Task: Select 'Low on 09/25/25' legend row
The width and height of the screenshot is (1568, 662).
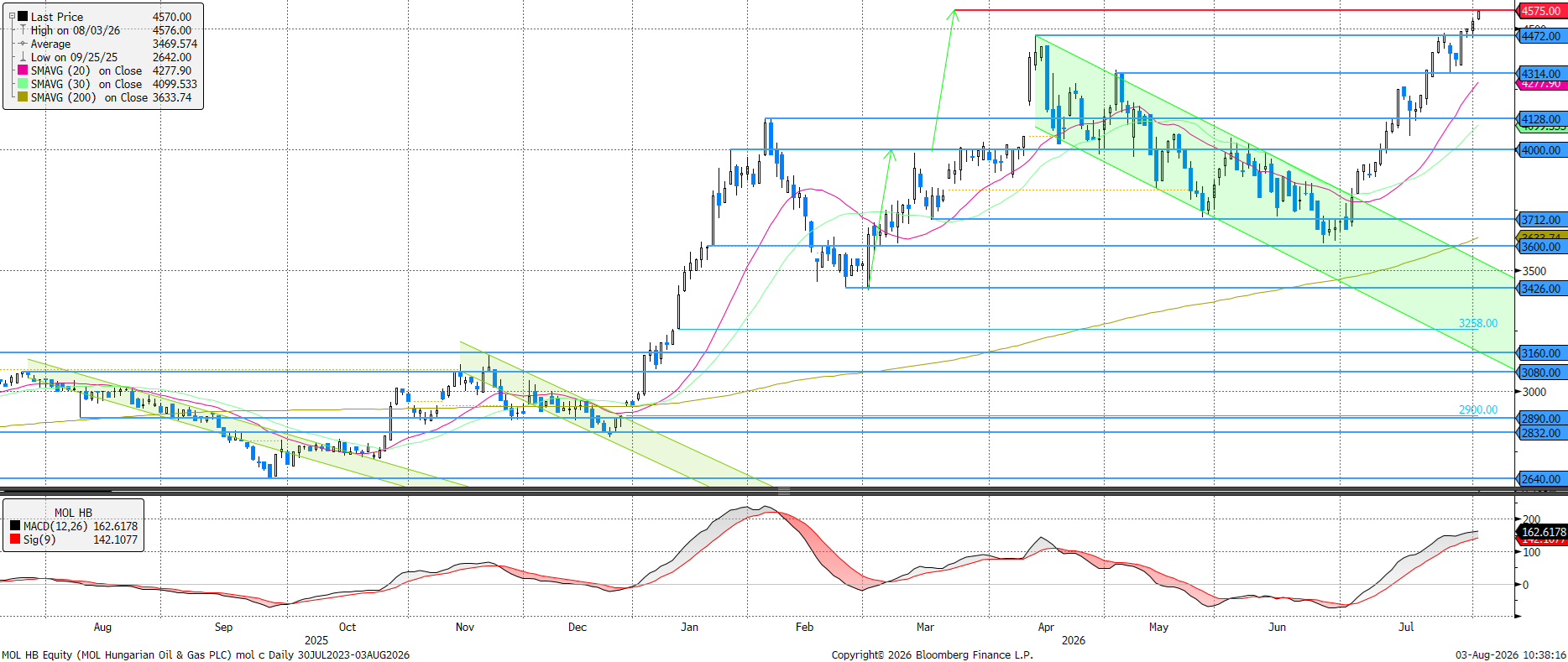Action: [75, 57]
